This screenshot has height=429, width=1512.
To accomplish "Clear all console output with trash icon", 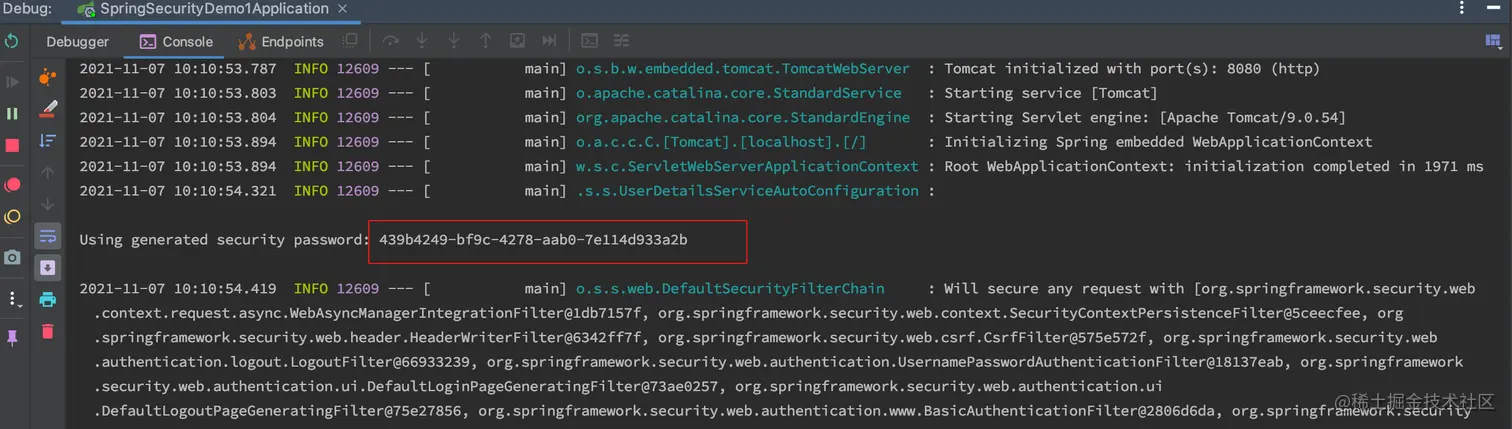I will [47, 331].
